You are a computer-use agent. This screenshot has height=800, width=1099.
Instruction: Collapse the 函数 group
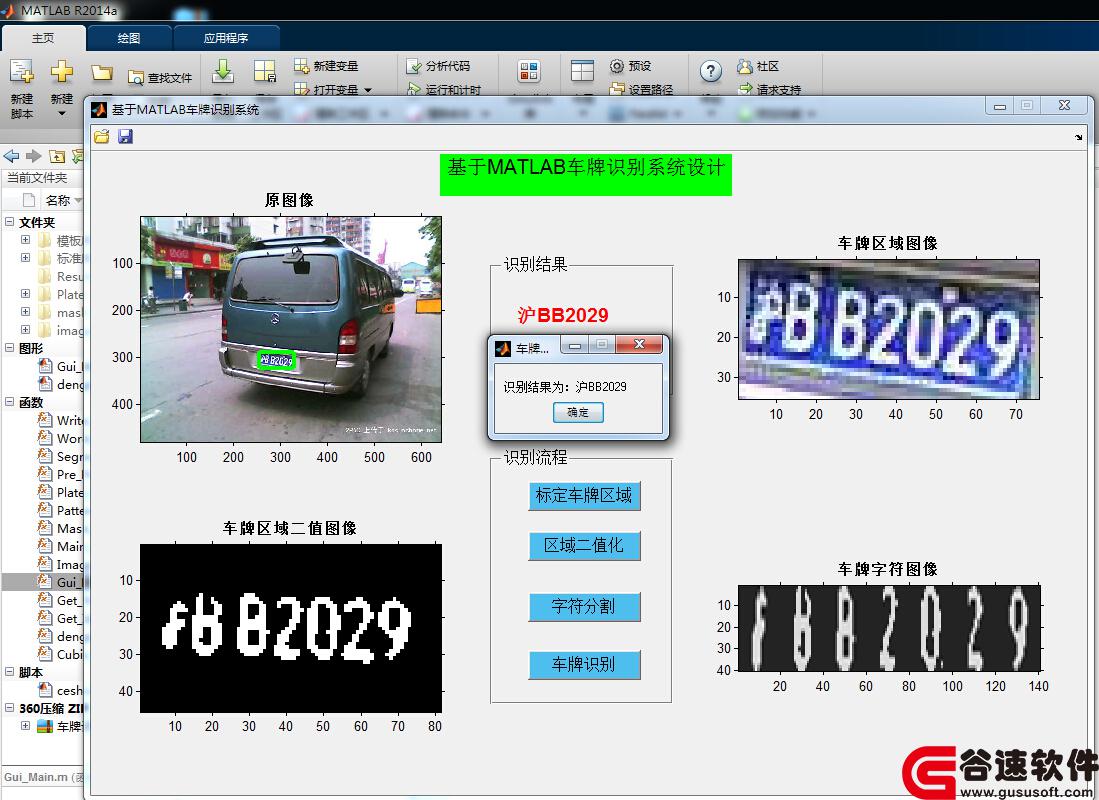10,402
